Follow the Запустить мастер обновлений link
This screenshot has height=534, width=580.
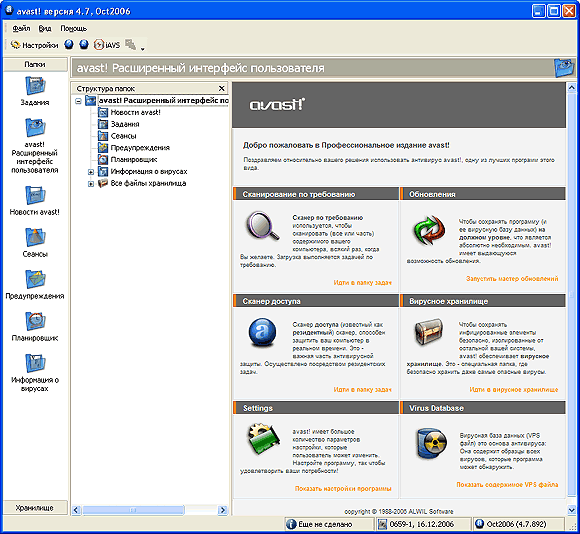tap(512, 278)
